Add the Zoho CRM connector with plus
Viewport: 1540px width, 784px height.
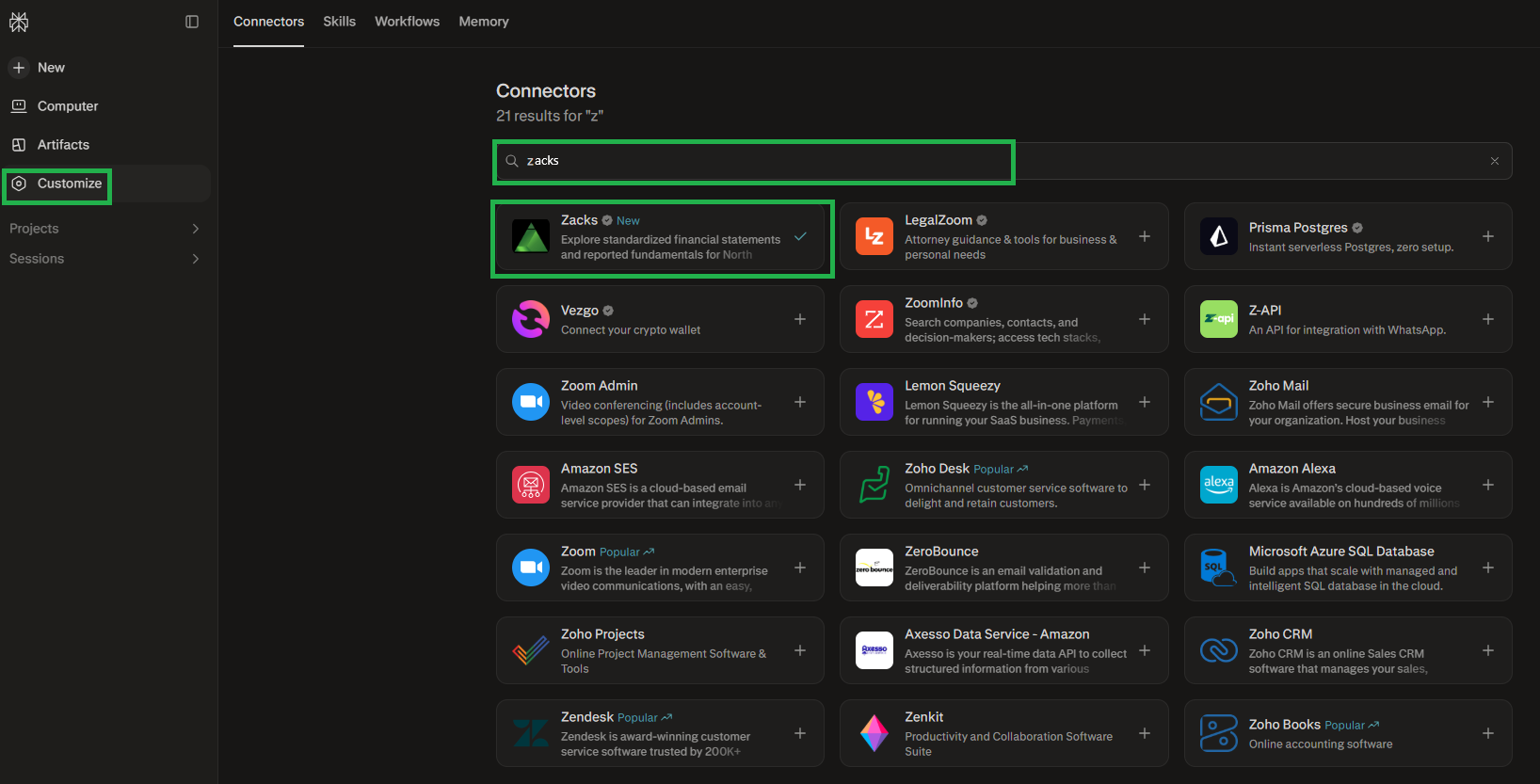(x=1488, y=650)
